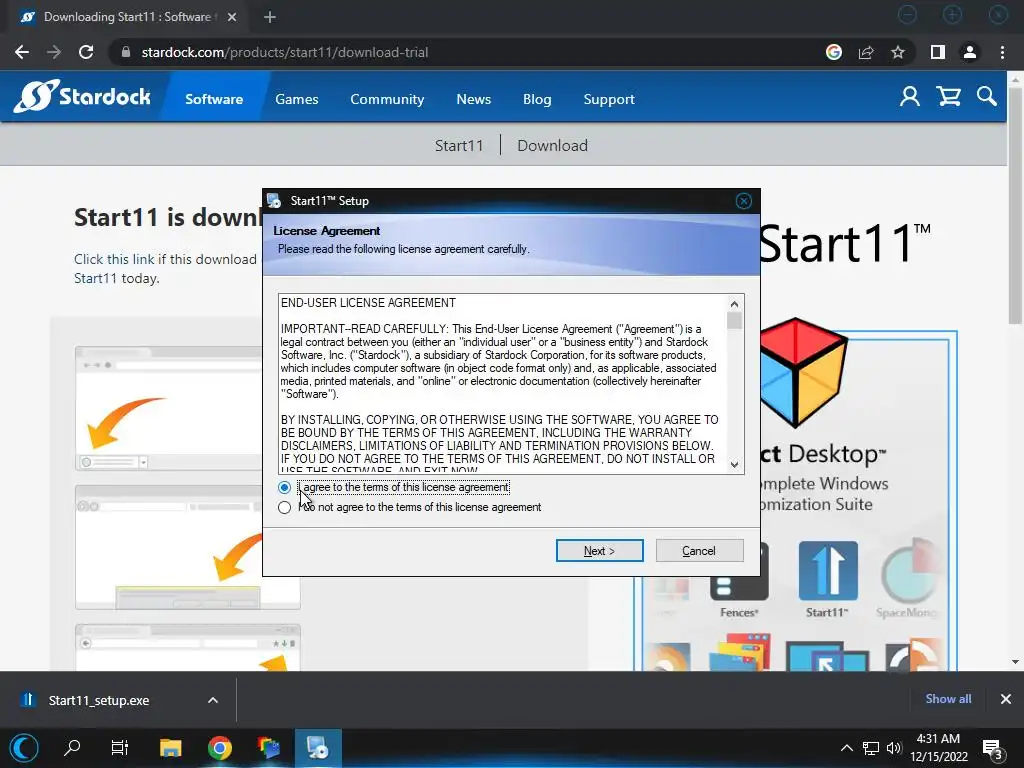Open Chrome from the taskbar
This screenshot has height=768, width=1024.
point(220,748)
